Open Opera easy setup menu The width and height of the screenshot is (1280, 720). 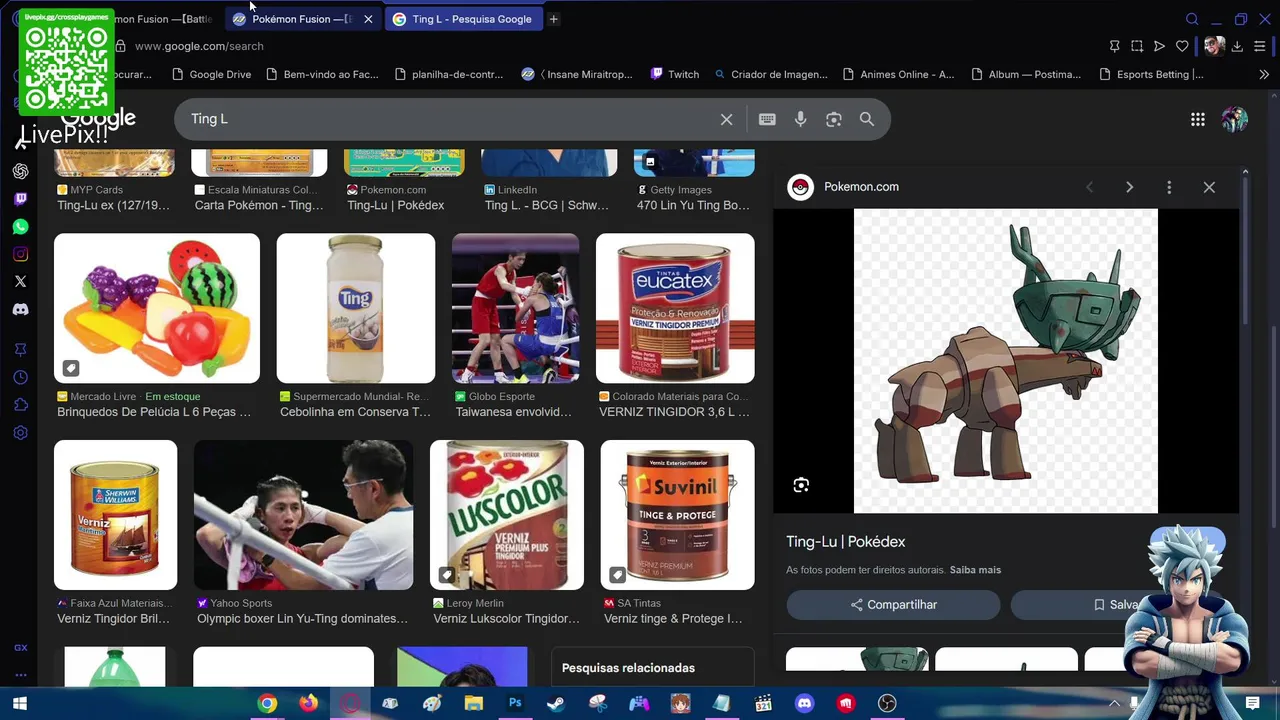pyautogui.click(x=1260, y=46)
